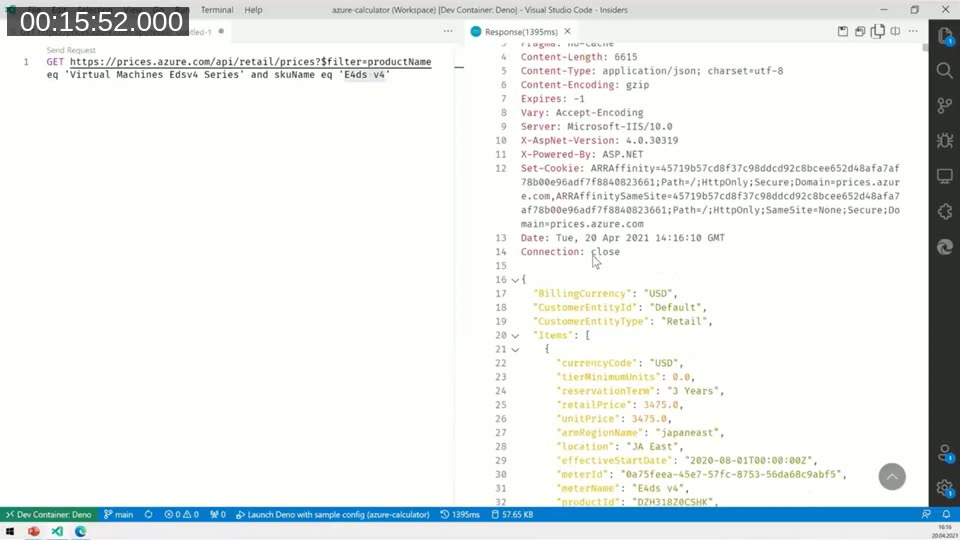
Task: Collapse the first item object on line 21
Action: tap(515, 350)
